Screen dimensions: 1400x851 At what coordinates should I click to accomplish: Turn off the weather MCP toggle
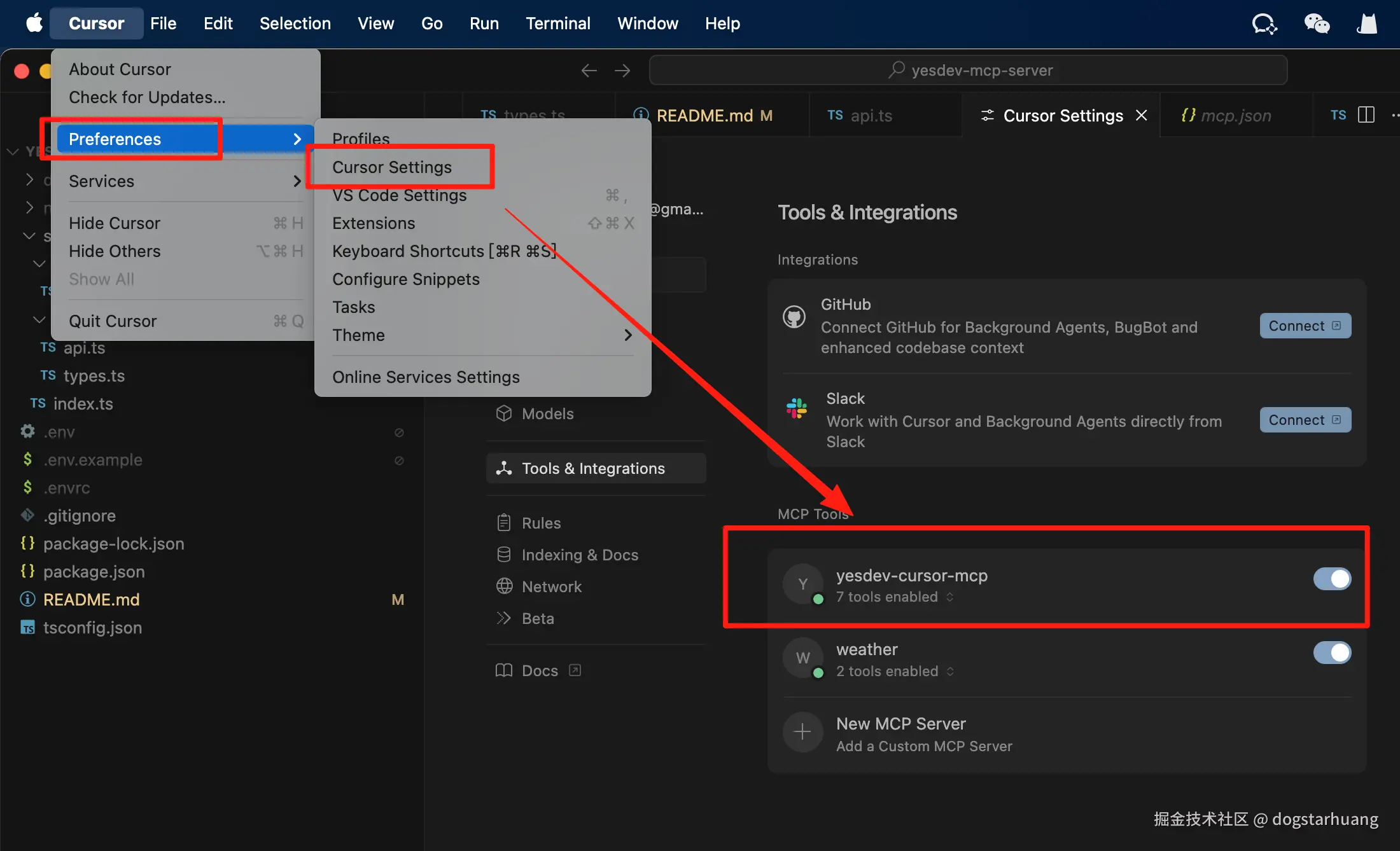(1332, 653)
